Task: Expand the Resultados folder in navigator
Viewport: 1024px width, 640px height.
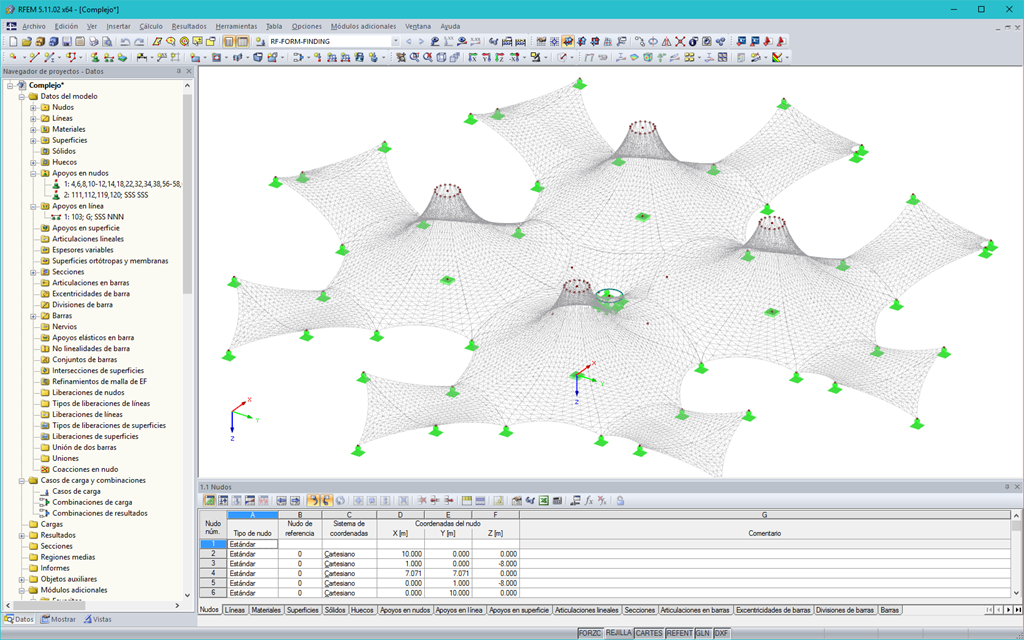Action: coord(22,535)
